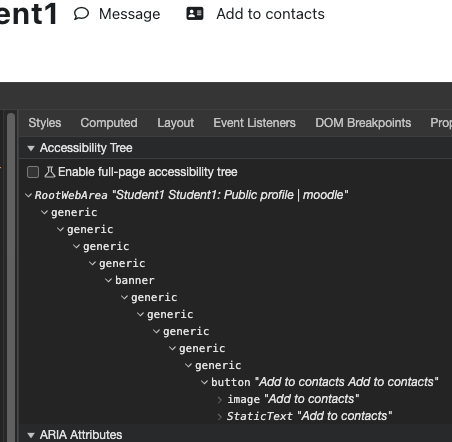Collapse the button "Add to contacts" node

204,382
